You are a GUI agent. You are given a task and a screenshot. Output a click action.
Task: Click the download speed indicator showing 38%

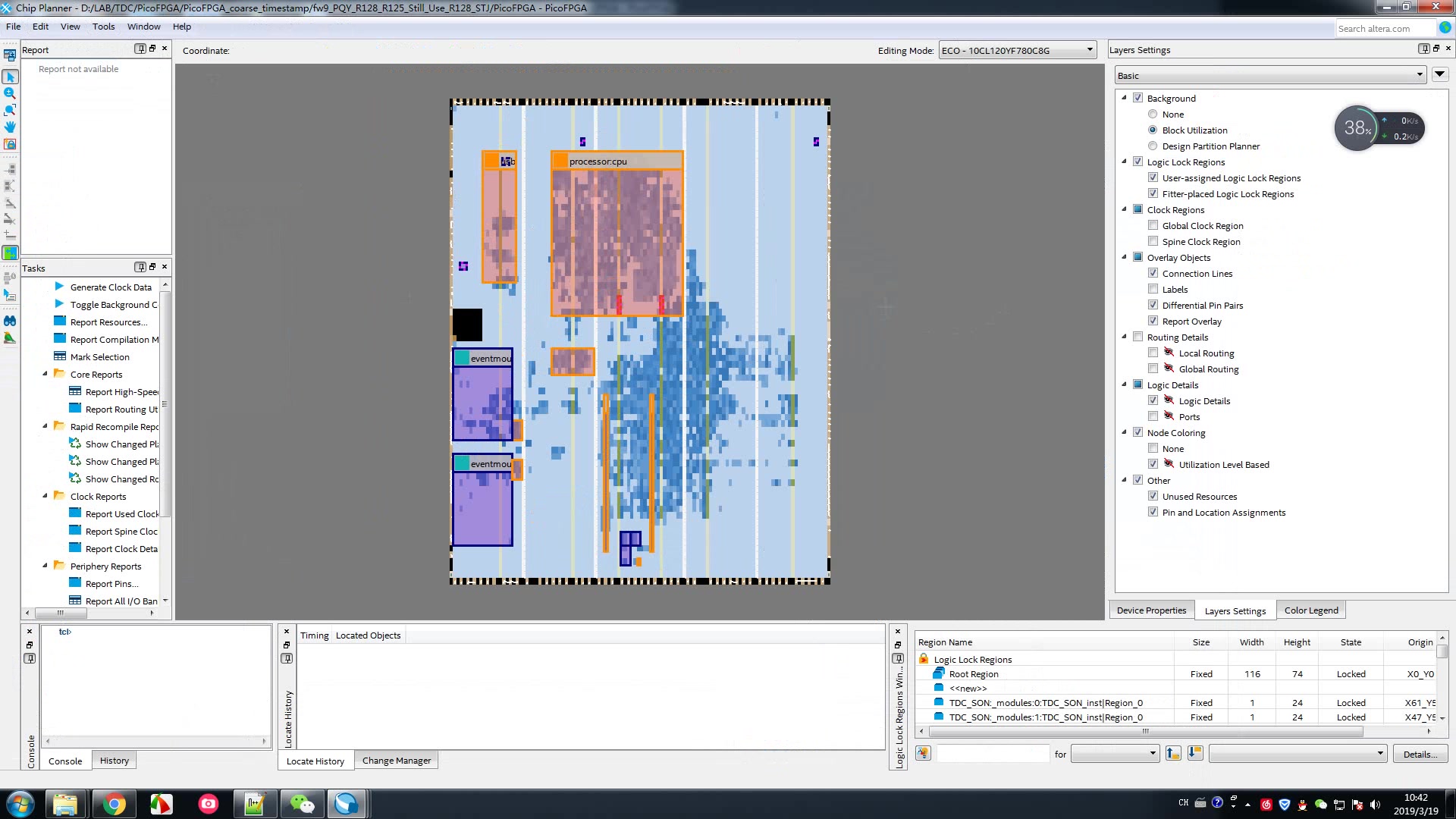click(x=1357, y=127)
